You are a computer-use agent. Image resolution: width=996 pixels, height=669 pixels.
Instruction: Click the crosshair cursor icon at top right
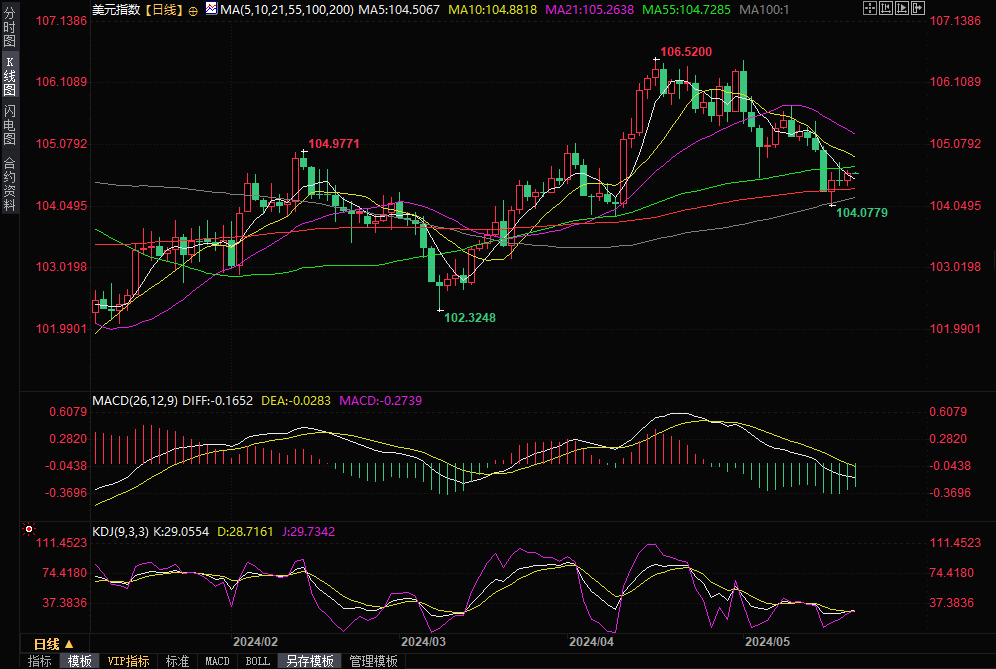click(x=870, y=8)
